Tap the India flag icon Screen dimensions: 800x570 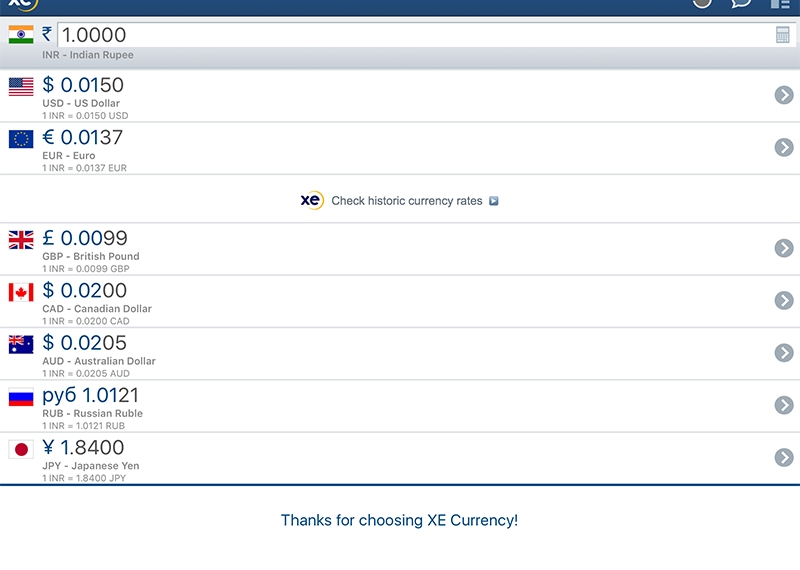tap(21, 35)
